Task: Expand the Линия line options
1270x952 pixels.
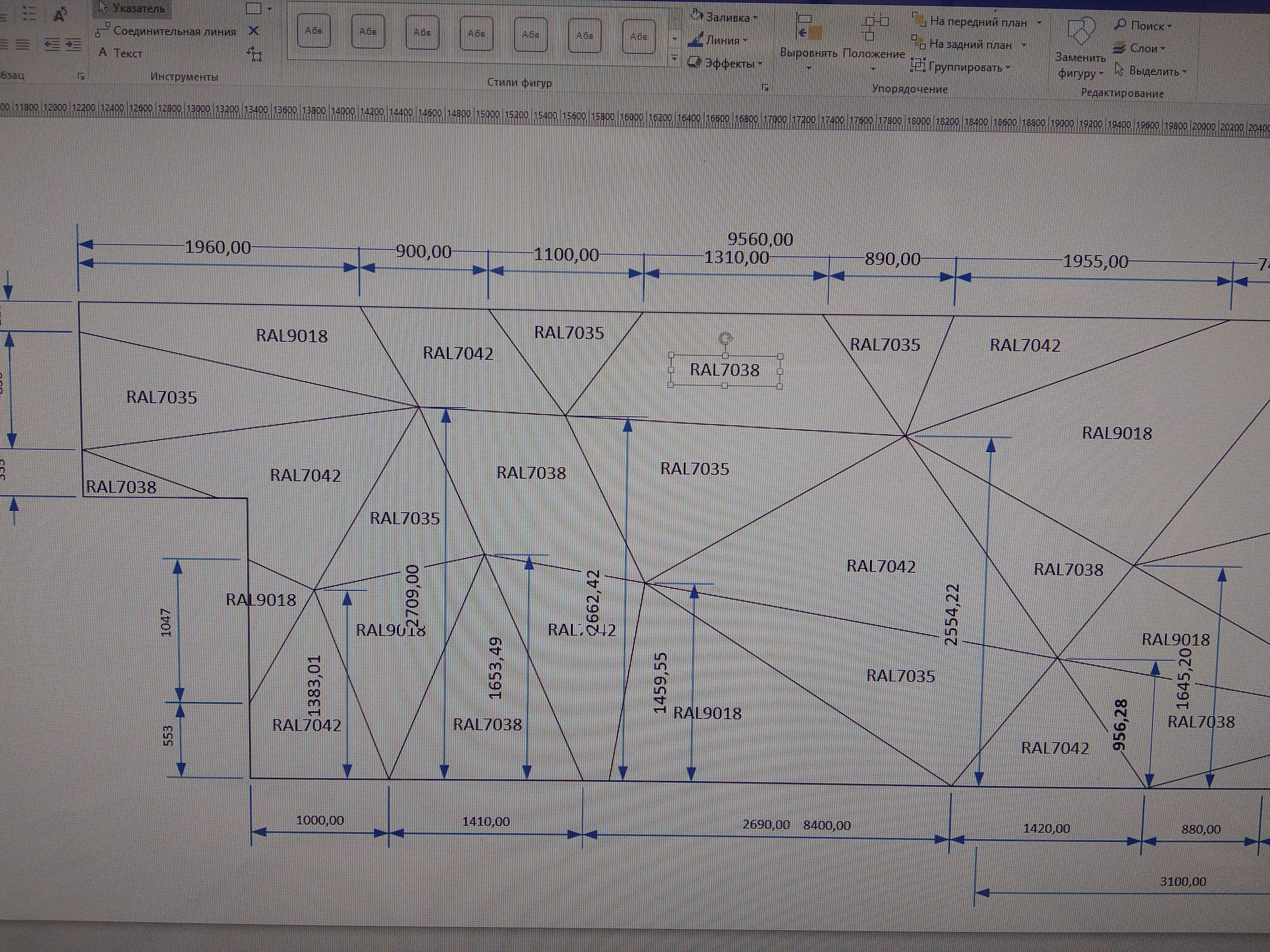Action: tap(720, 40)
